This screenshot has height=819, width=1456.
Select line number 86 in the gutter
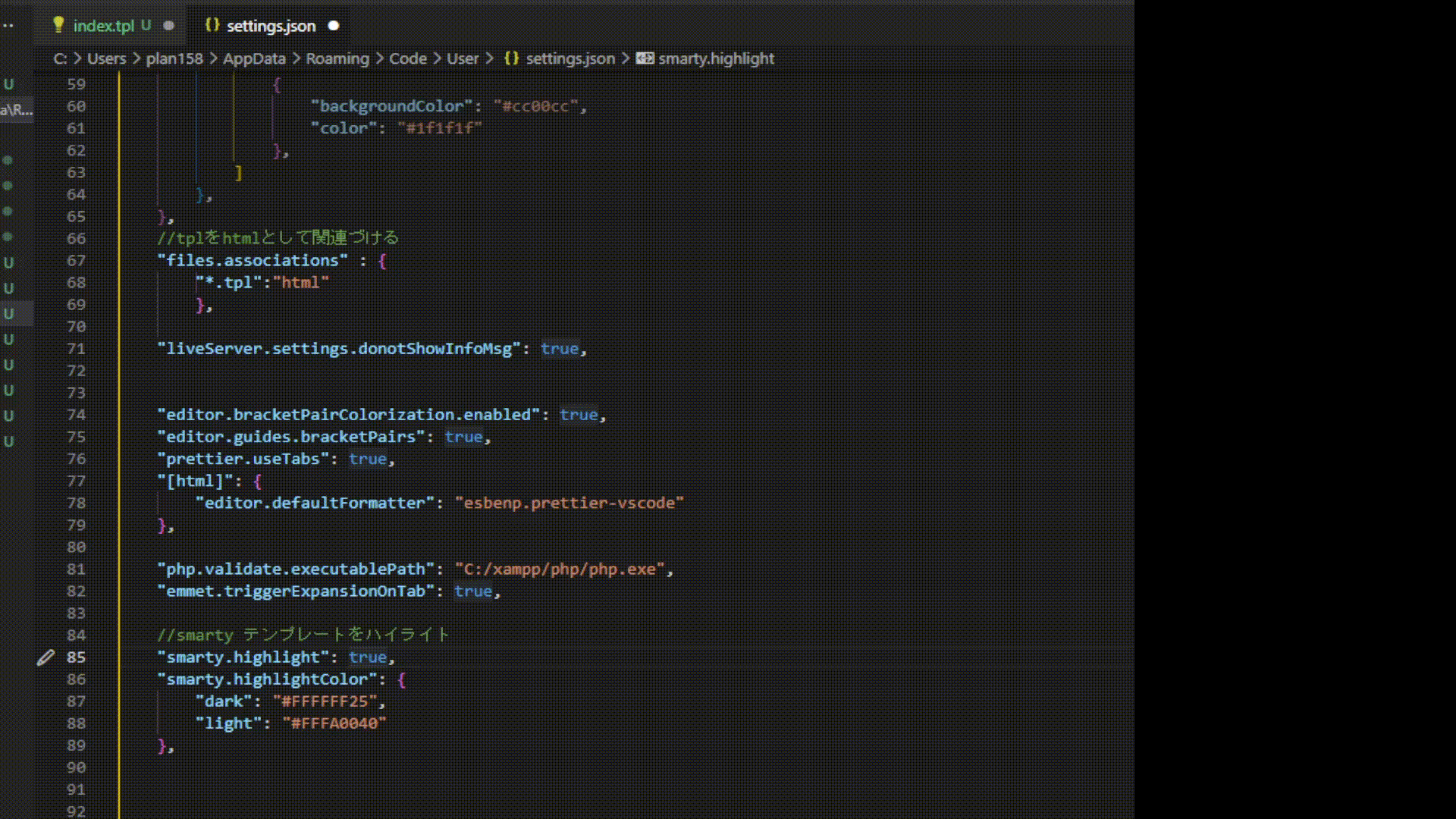pyautogui.click(x=77, y=679)
